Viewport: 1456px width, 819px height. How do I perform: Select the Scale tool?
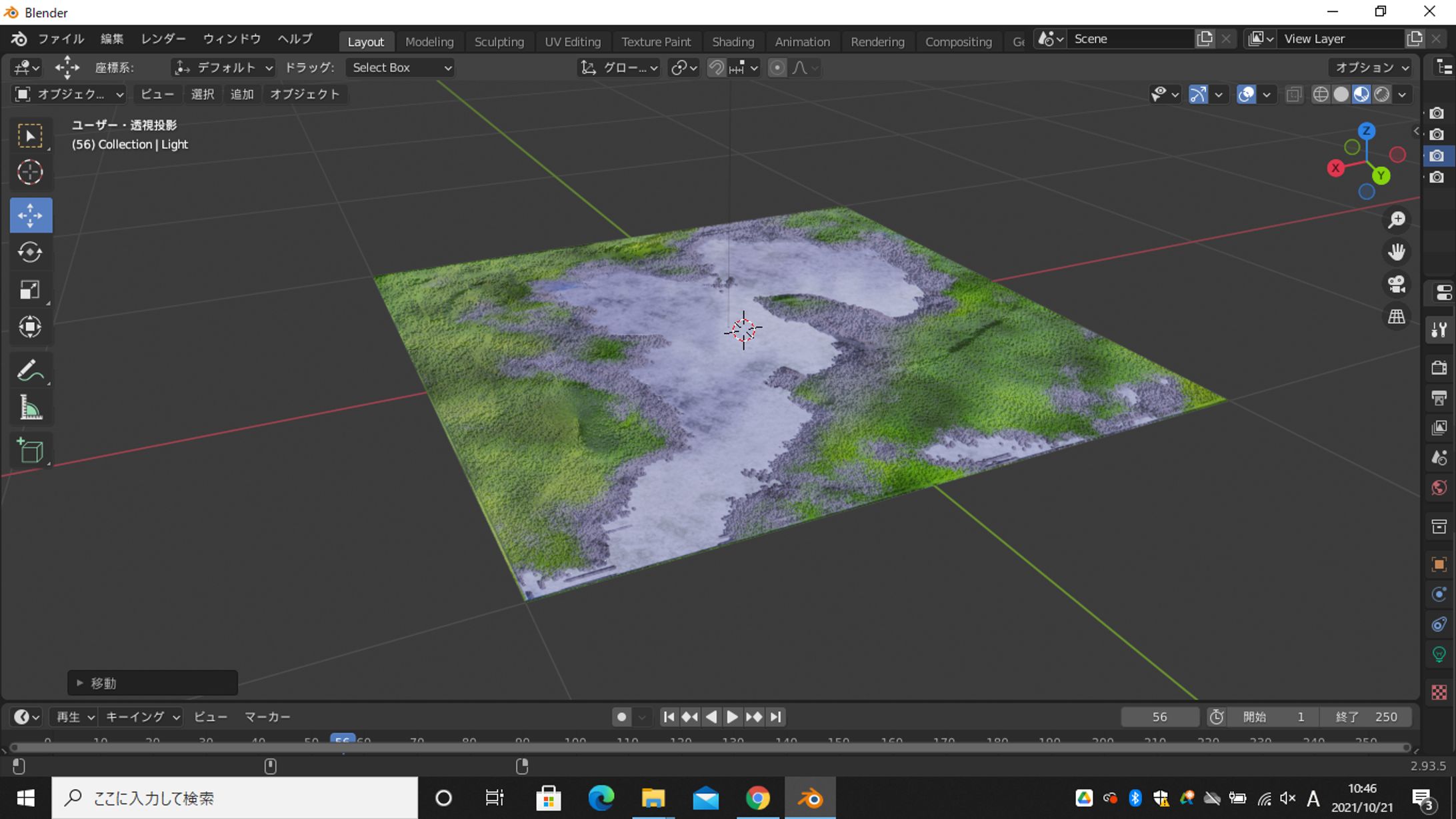(30, 289)
